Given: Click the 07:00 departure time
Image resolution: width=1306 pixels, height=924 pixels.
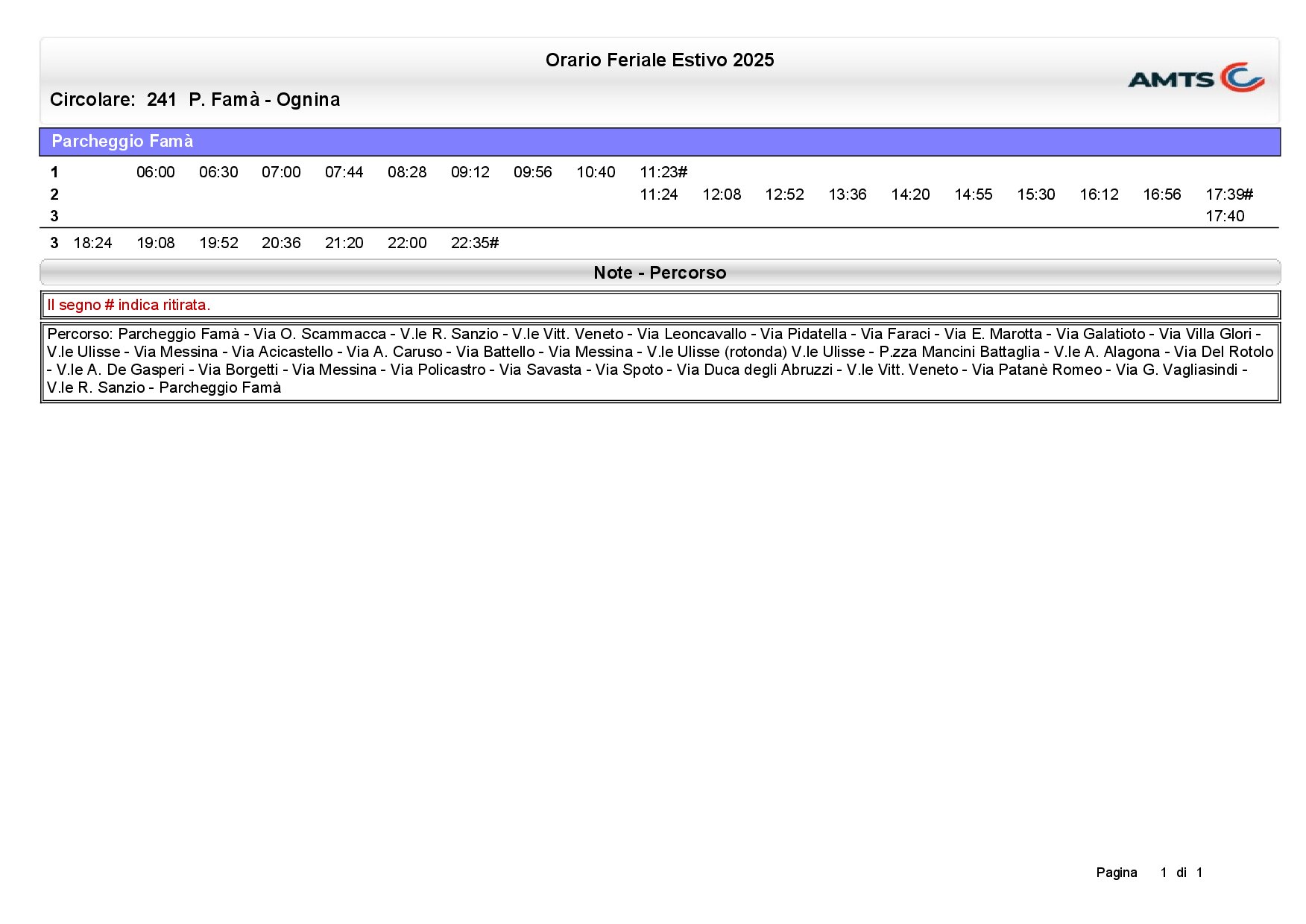Looking at the screenshot, I should 281,172.
